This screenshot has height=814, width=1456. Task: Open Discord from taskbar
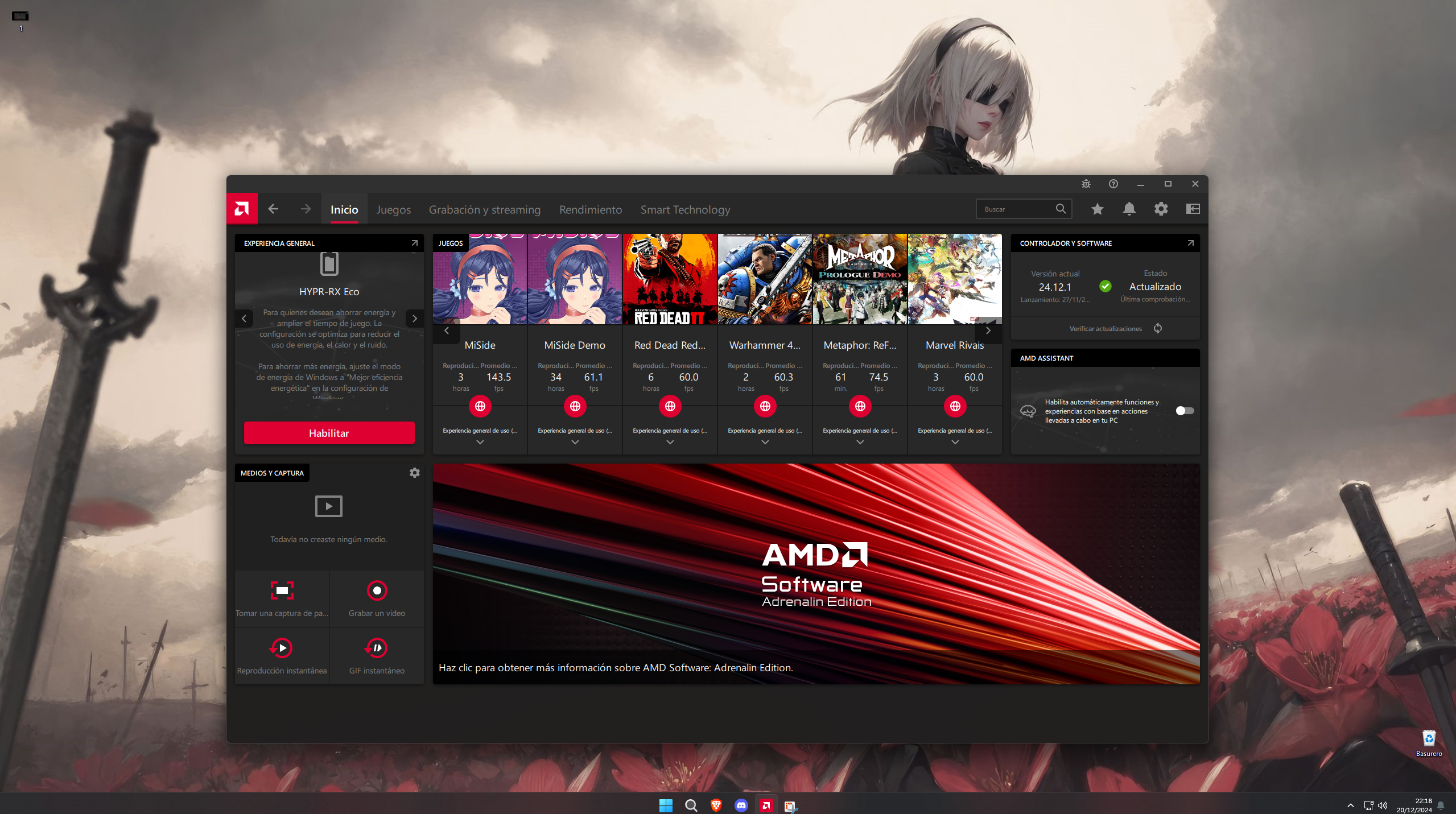coord(741,805)
